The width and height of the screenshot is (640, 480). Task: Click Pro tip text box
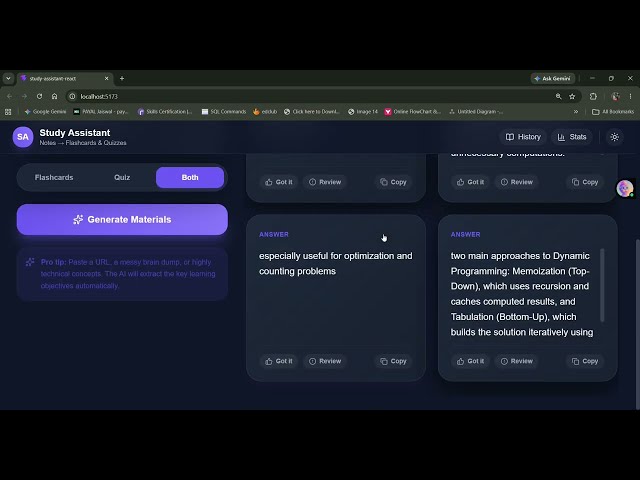[x=122, y=274]
